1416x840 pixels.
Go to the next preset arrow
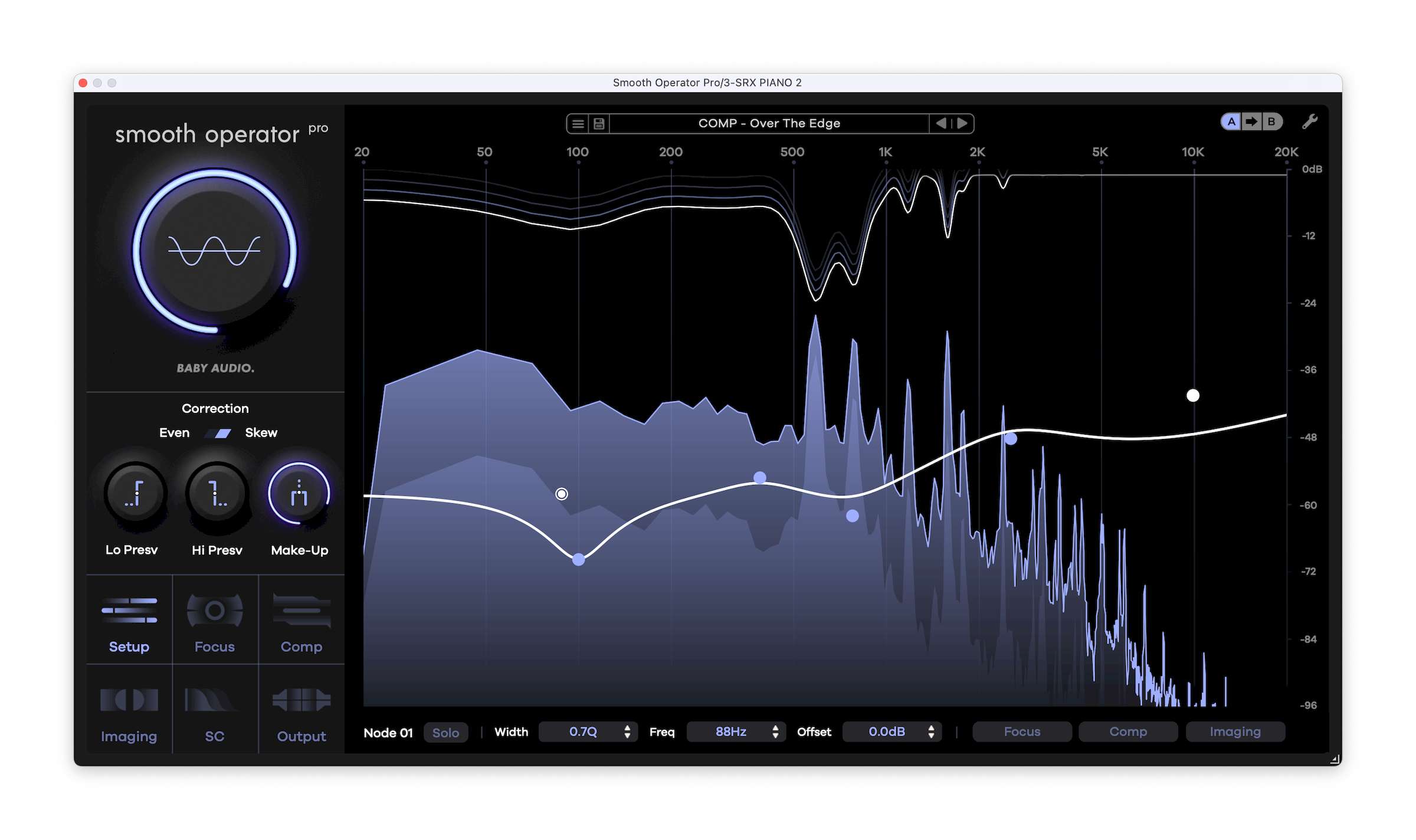click(962, 124)
